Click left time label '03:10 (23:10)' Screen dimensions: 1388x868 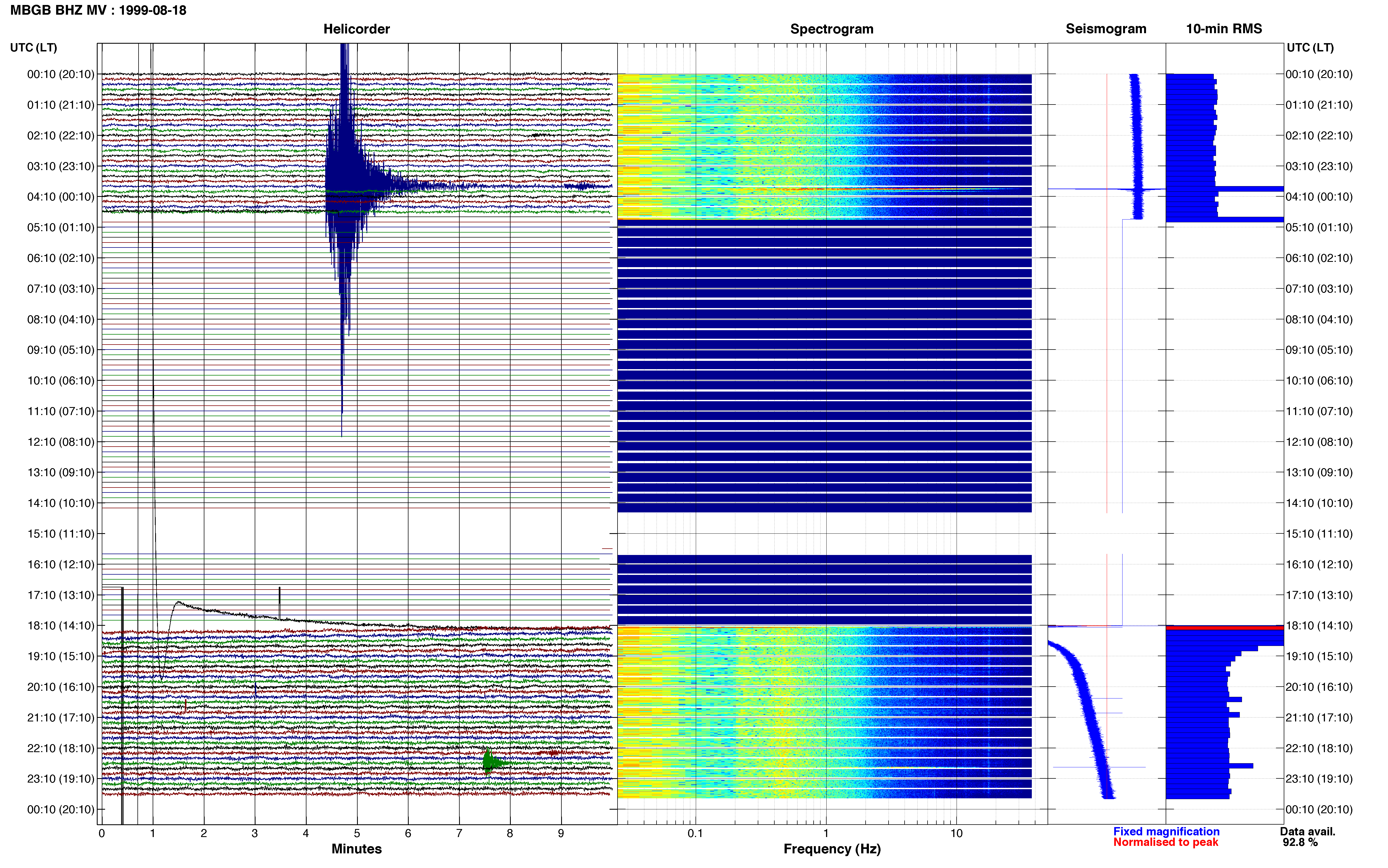[61, 166]
